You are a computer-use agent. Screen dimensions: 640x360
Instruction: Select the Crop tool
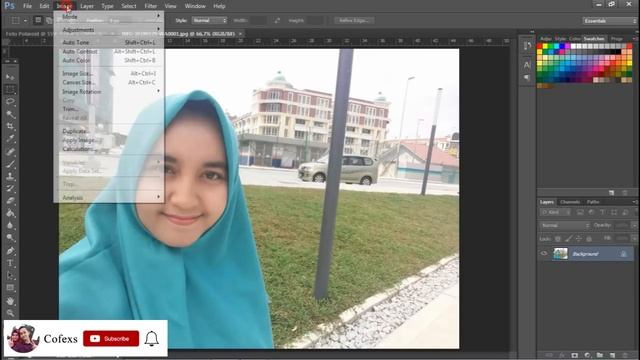[10, 127]
